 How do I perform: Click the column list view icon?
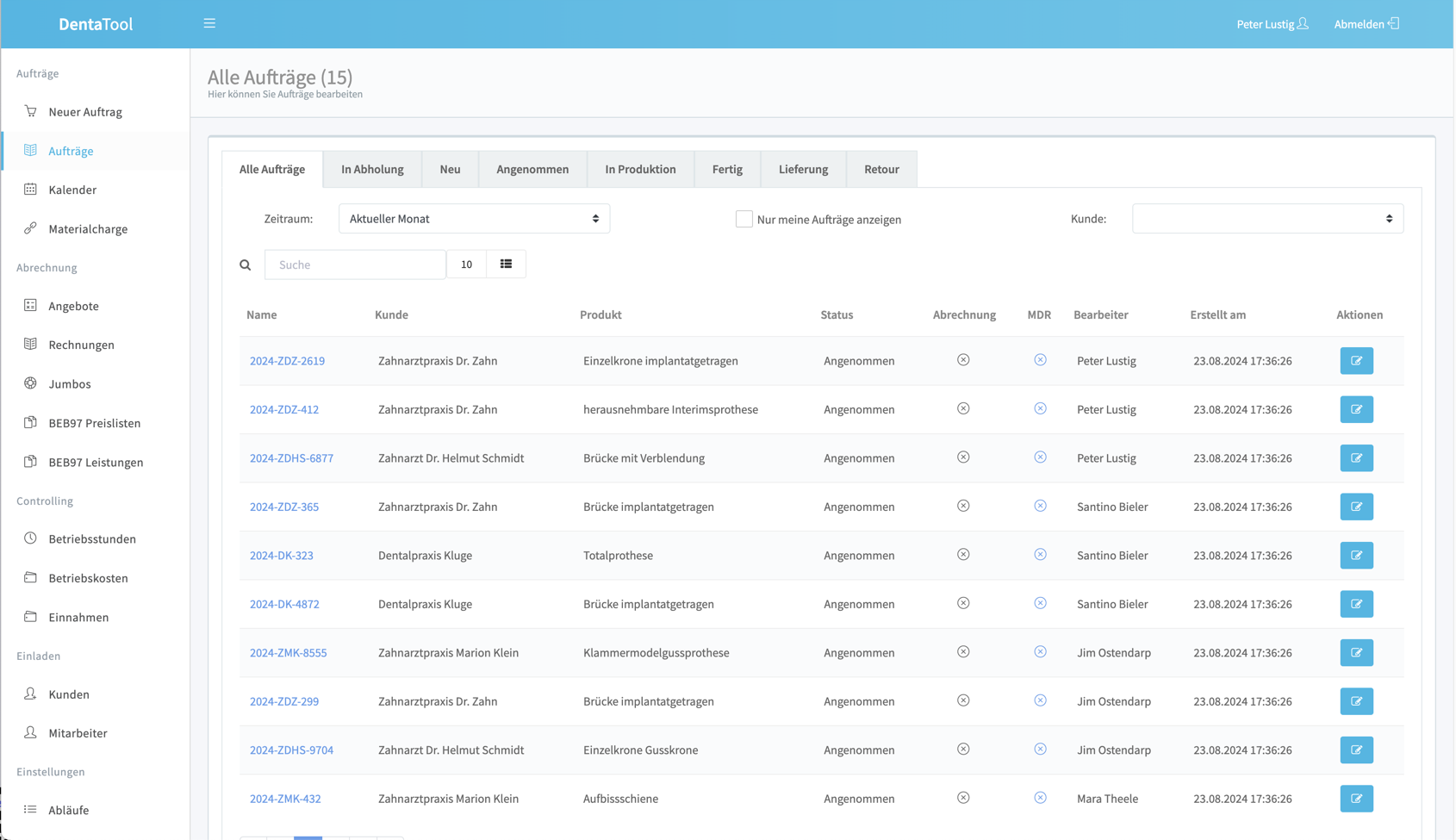point(506,264)
